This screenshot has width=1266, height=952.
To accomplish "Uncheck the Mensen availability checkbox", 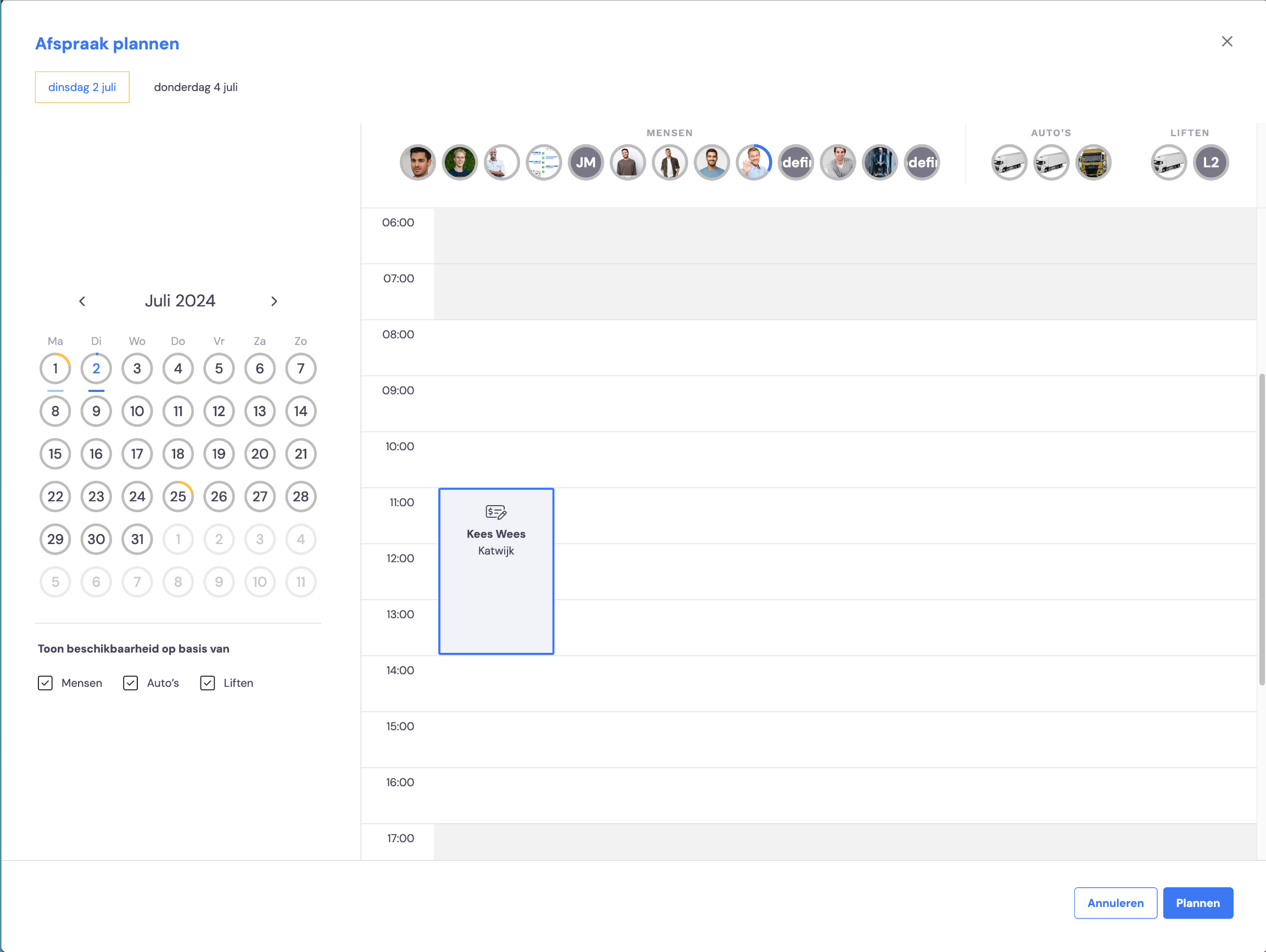I will [45, 683].
